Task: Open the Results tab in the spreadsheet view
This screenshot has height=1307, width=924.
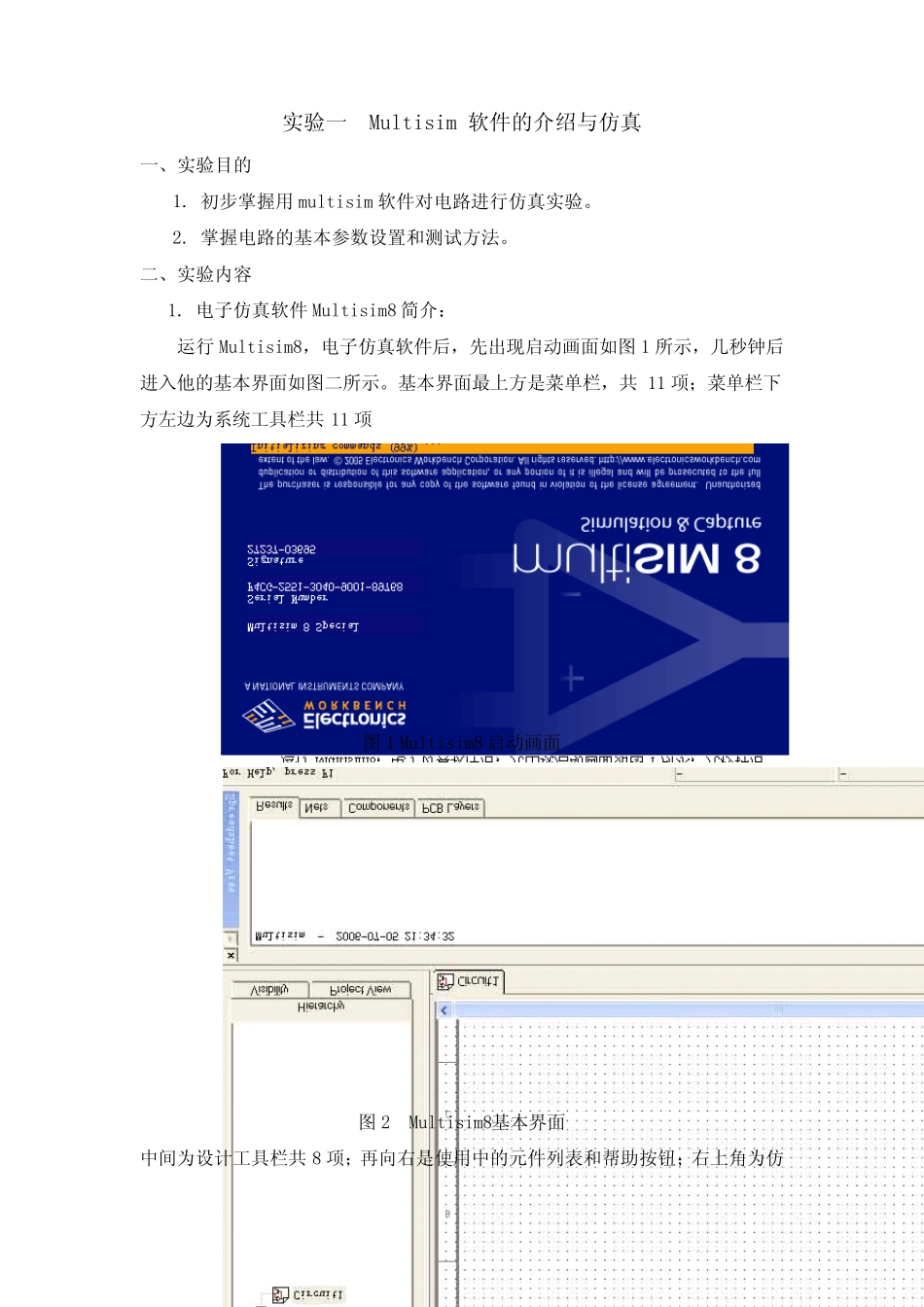Action: [274, 807]
